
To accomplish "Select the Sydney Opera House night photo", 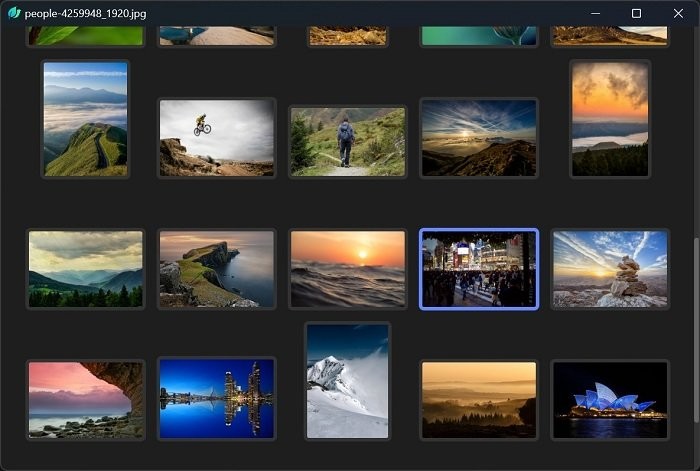I will [609, 400].
